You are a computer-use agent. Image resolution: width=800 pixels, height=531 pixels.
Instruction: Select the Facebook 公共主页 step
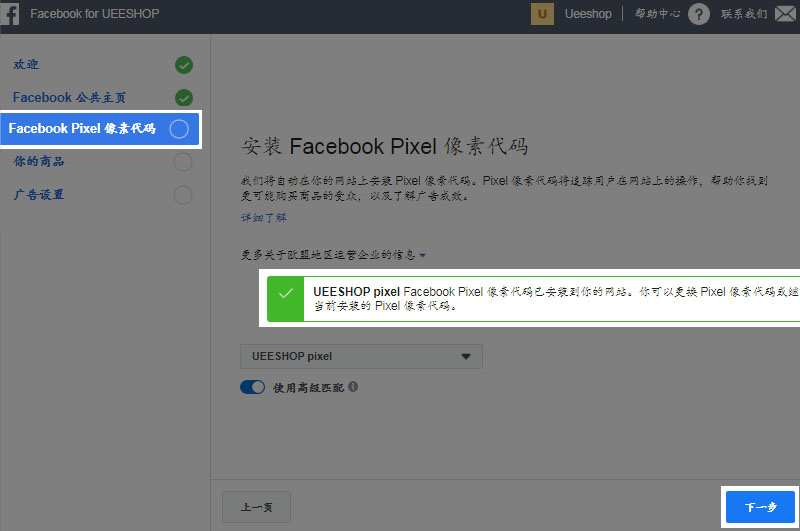69,97
